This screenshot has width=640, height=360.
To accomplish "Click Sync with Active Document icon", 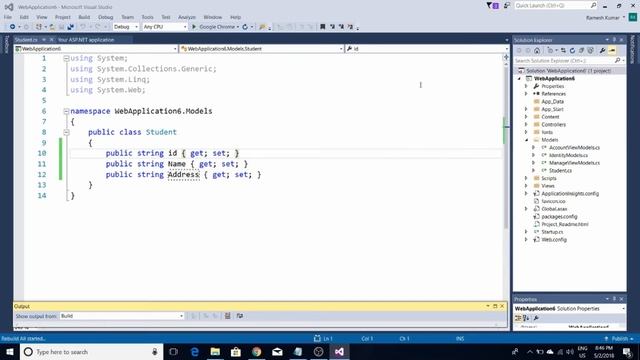I will [x=563, y=51].
